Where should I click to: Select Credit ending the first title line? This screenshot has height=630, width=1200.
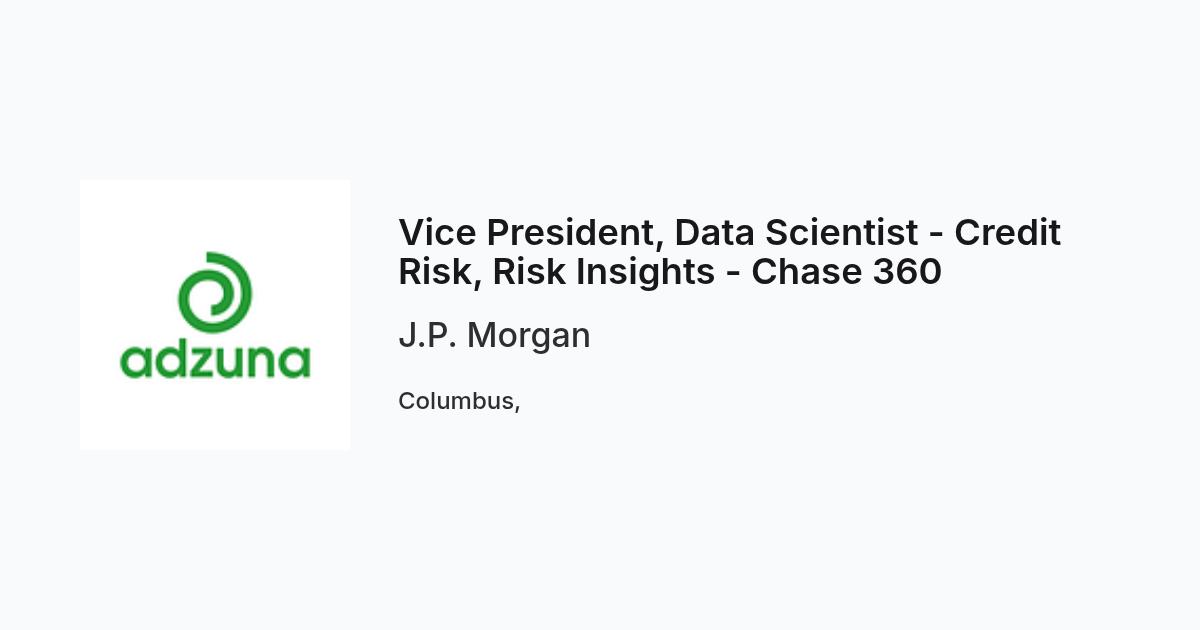point(1007,232)
